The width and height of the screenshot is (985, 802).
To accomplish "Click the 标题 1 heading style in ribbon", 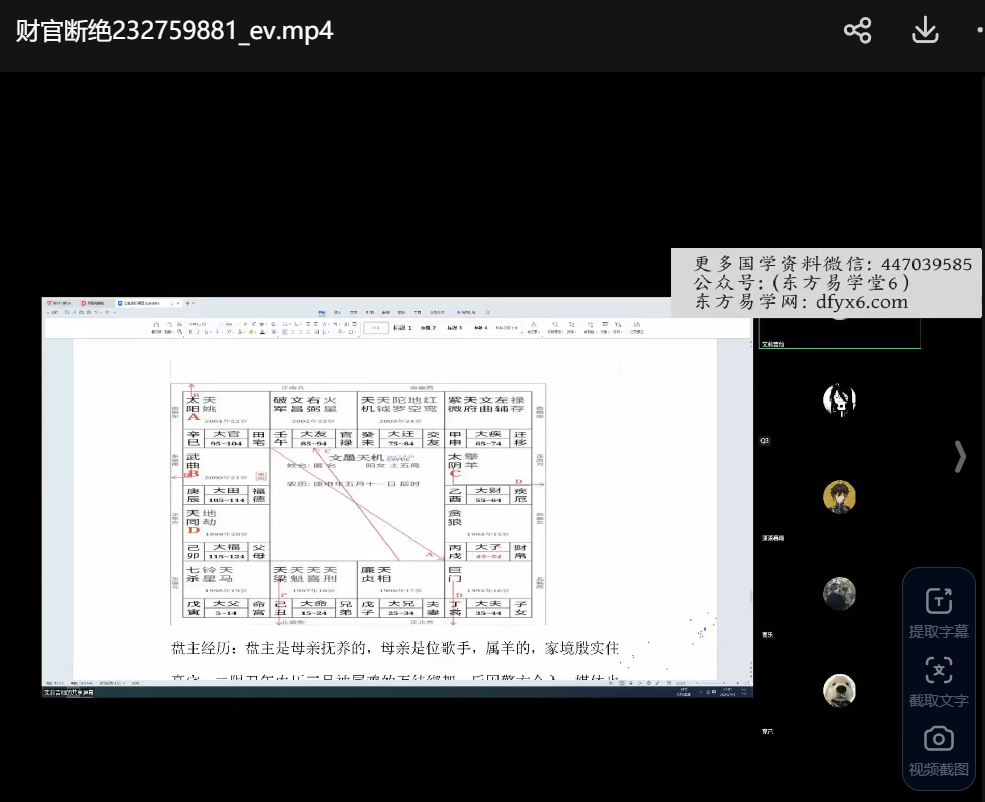I will (x=402, y=328).
